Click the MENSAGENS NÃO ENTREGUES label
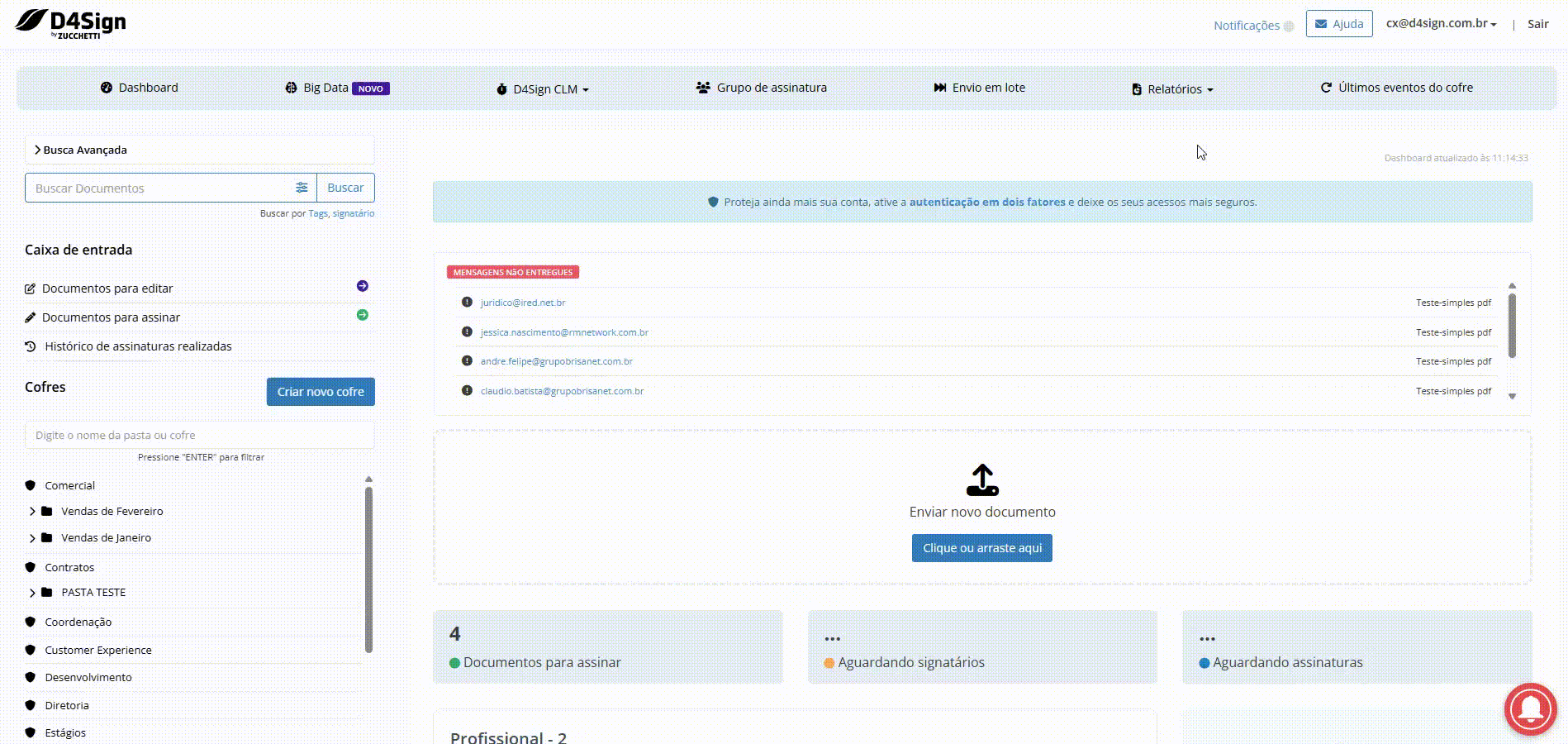1568x744 pixels. coord(513,272)
